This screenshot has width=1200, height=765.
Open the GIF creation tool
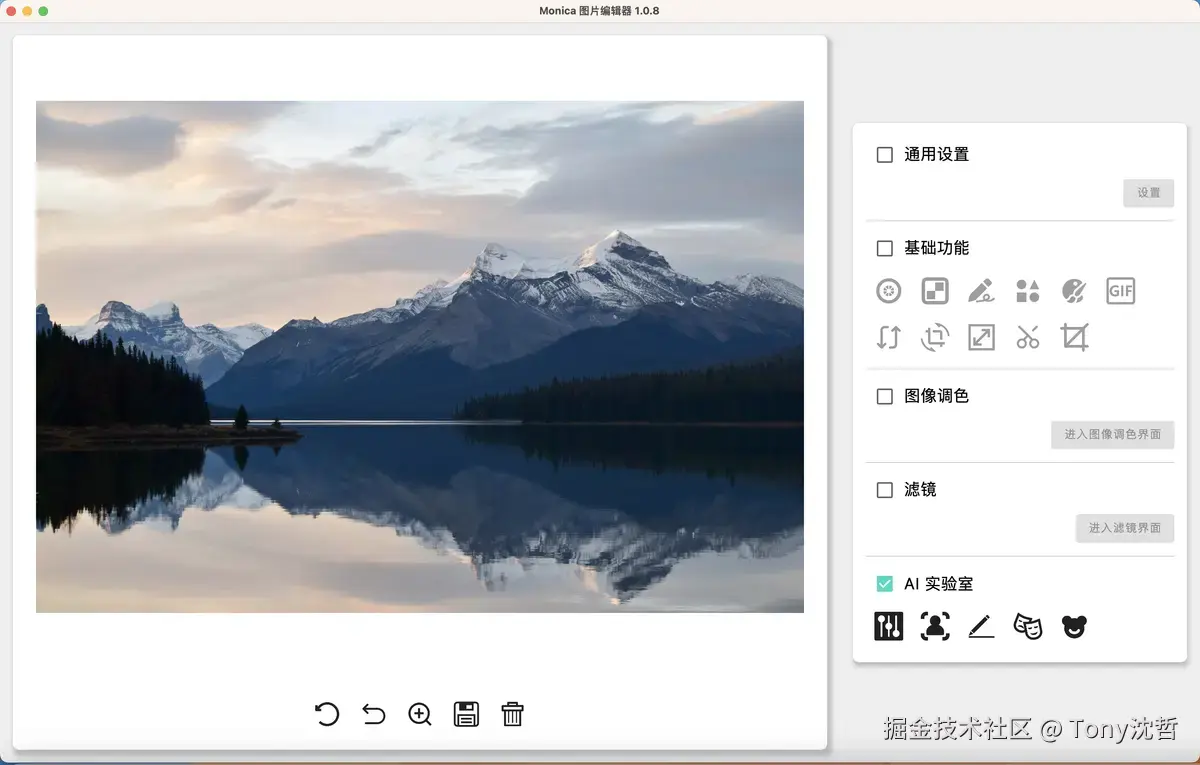click(1120, 291)
